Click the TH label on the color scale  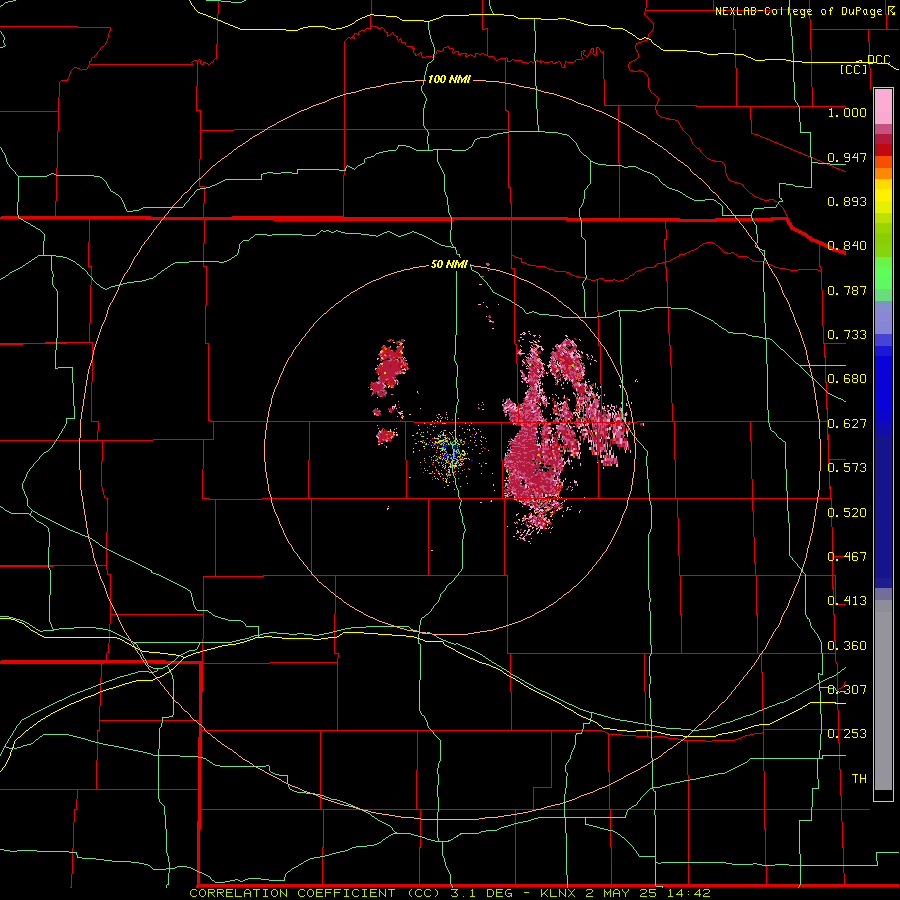coord(859,779)
